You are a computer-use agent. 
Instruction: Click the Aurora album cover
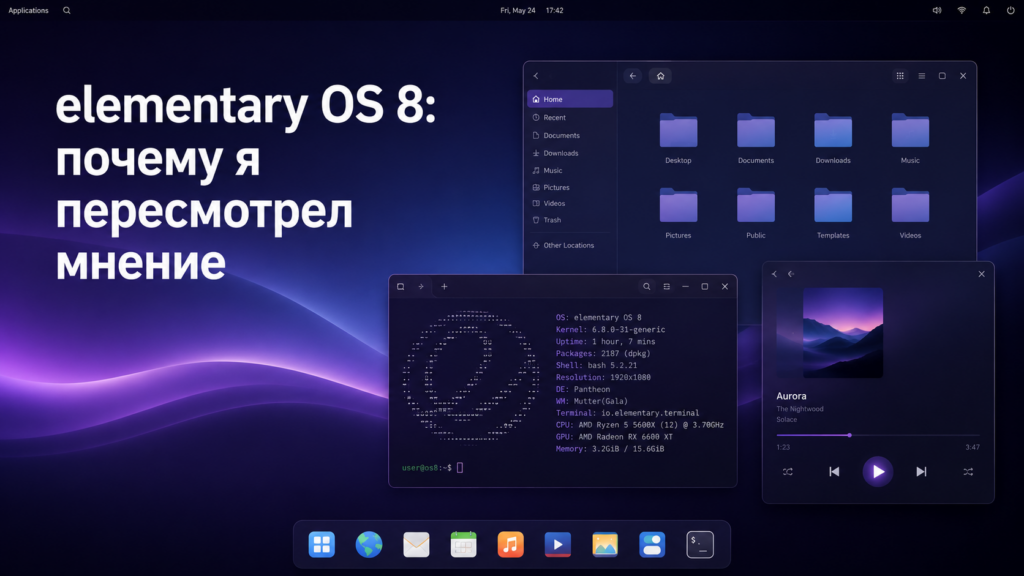pos(842,333)
